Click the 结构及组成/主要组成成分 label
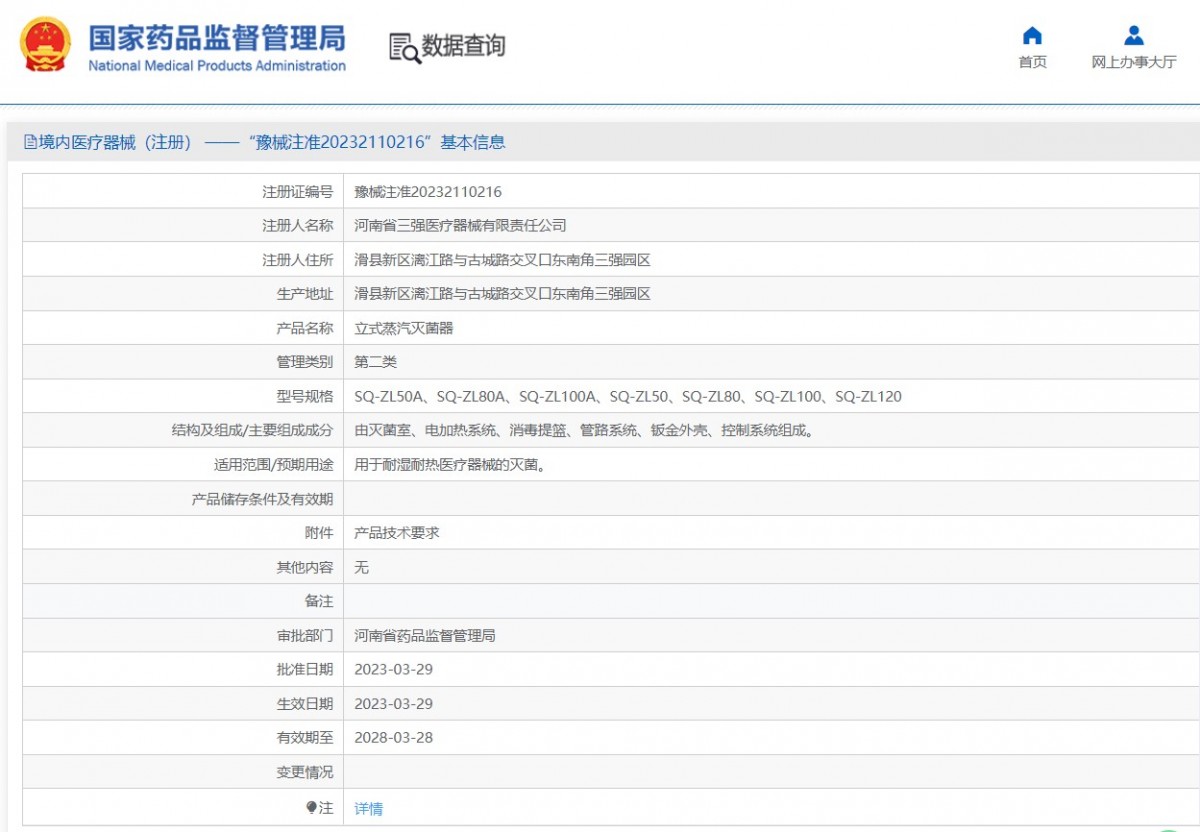 click(253, 431)
